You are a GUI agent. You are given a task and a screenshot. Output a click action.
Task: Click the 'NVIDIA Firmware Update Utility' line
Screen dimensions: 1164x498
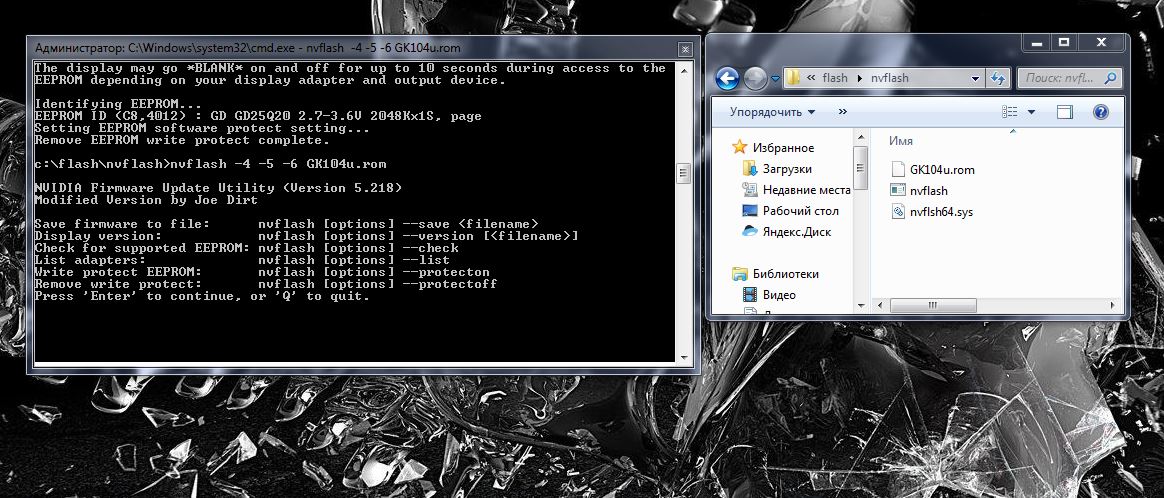pyautogui.click(x=218, y=189)
